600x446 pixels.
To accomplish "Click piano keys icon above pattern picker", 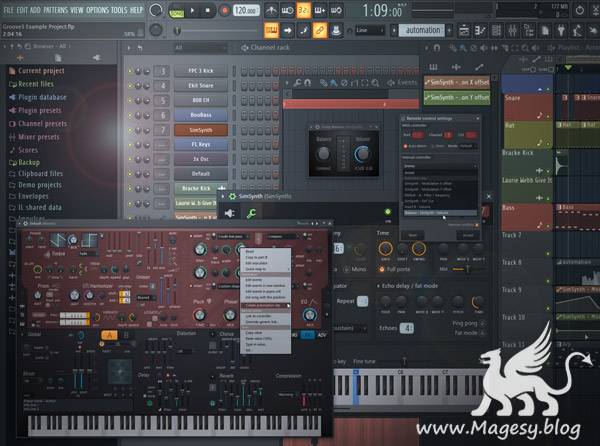I will click(434, 68).
